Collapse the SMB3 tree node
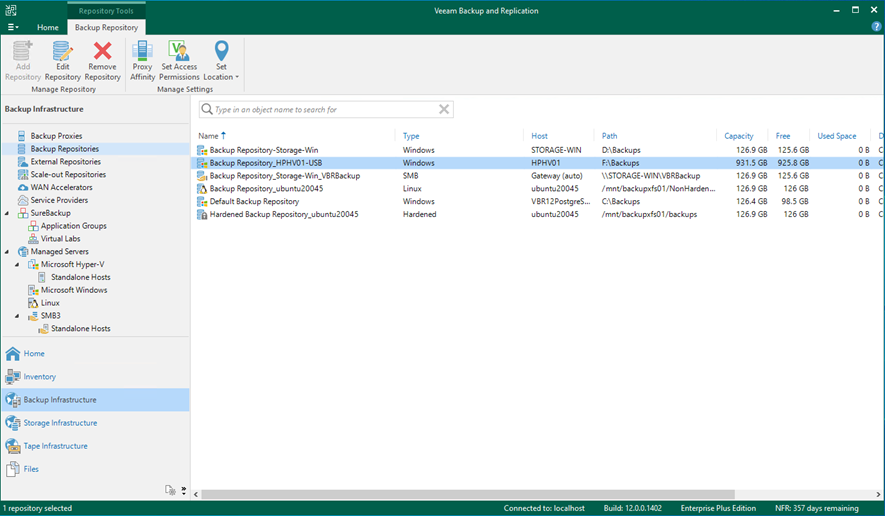Image resolution: width=885 pixels, height=516 pixels. [17, 316]
